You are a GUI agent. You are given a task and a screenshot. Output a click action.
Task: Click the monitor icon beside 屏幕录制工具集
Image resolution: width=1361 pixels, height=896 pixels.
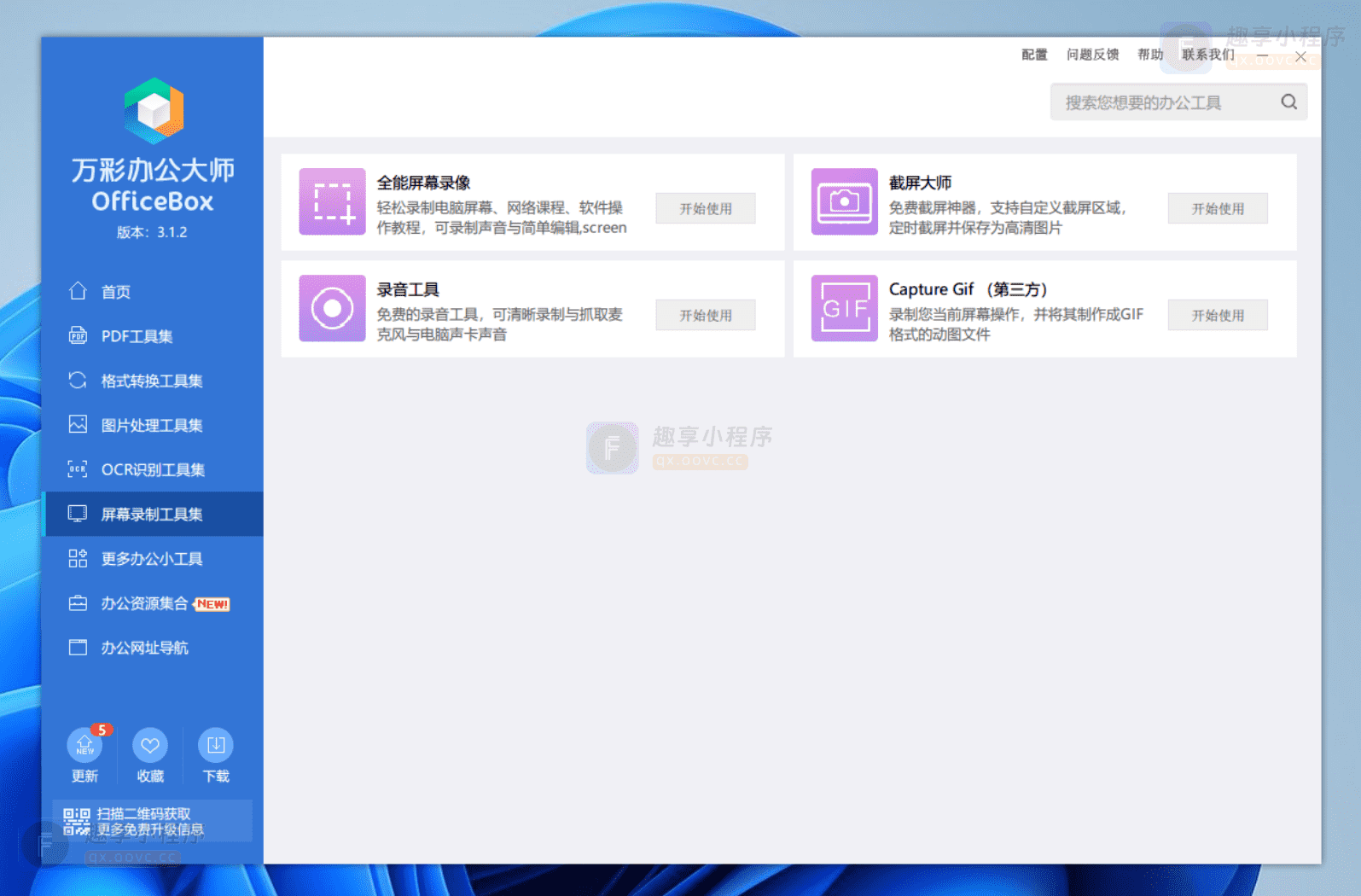point(78,513)
